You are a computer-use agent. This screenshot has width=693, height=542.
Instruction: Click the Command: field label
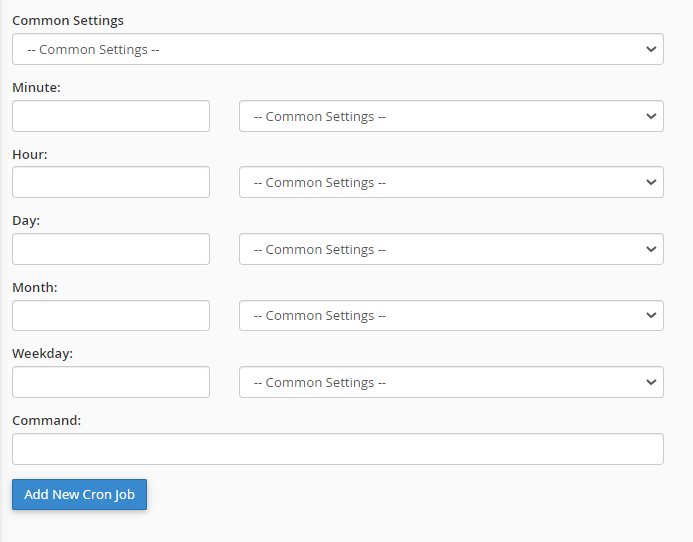pyautogui.click(x=47, y=420)
